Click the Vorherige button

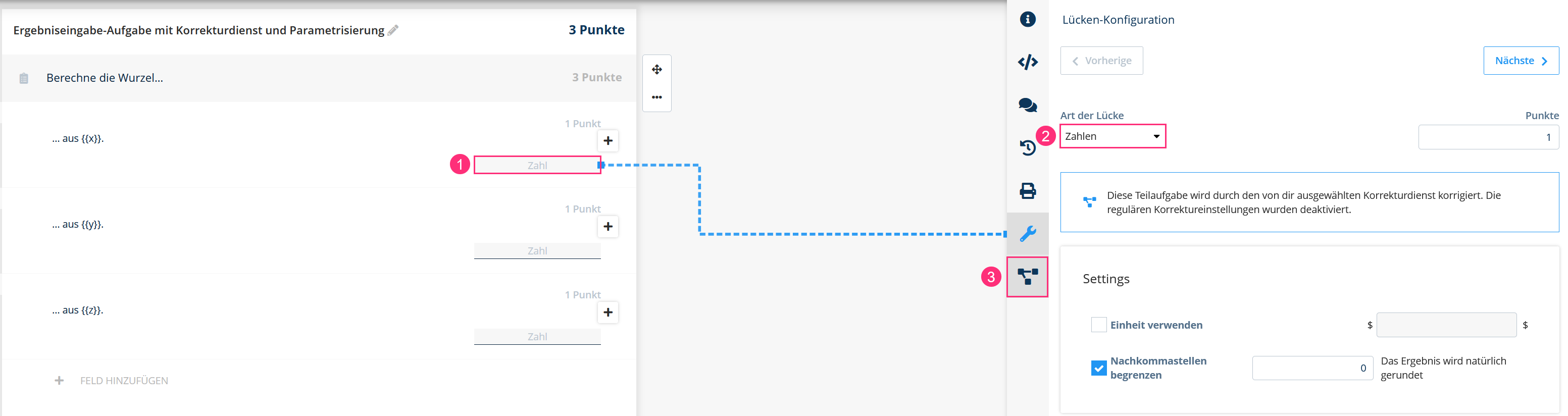pos(1101,61)
